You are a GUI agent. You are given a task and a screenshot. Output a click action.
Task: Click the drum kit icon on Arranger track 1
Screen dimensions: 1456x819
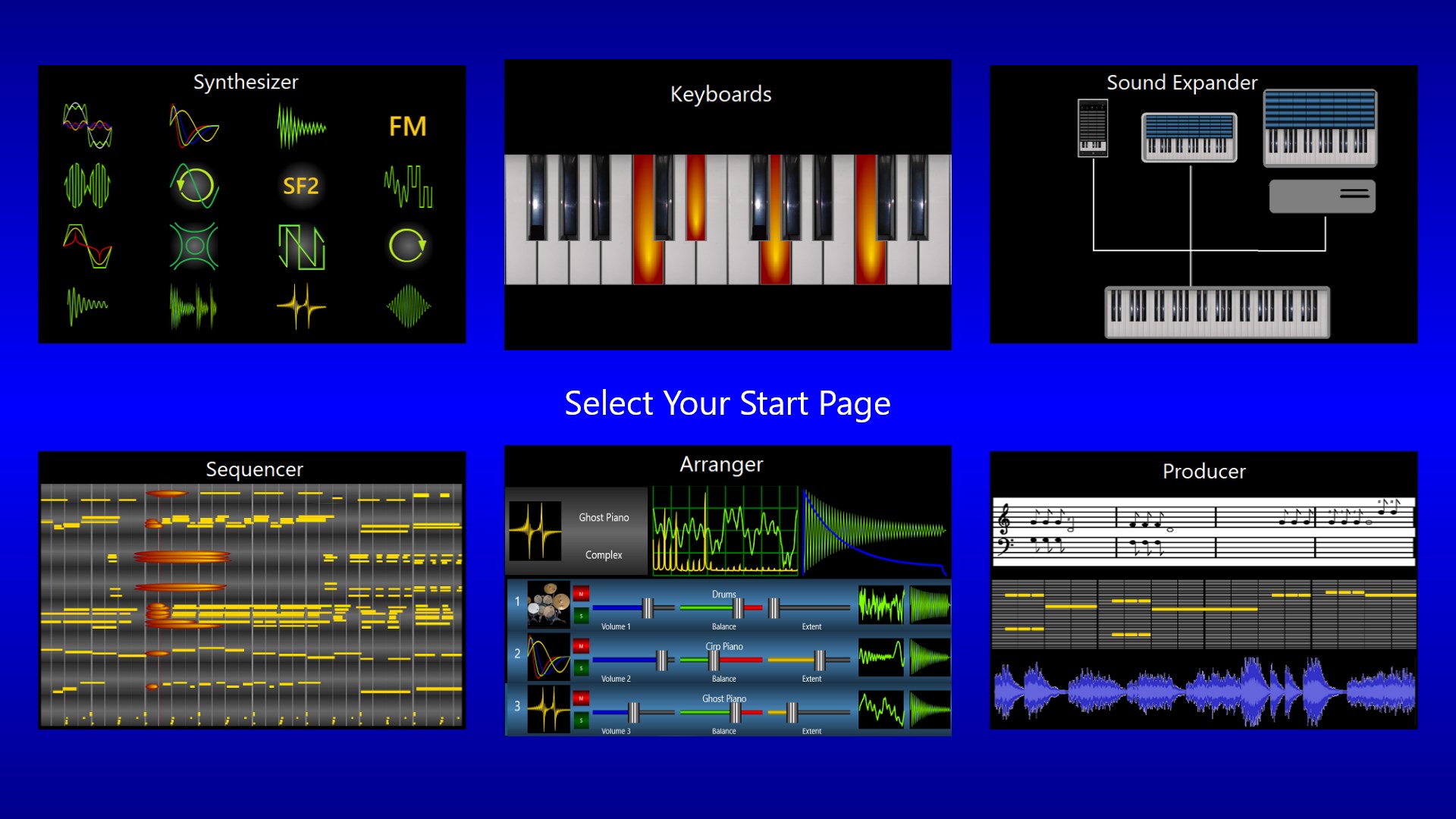(x=548, y=604)
